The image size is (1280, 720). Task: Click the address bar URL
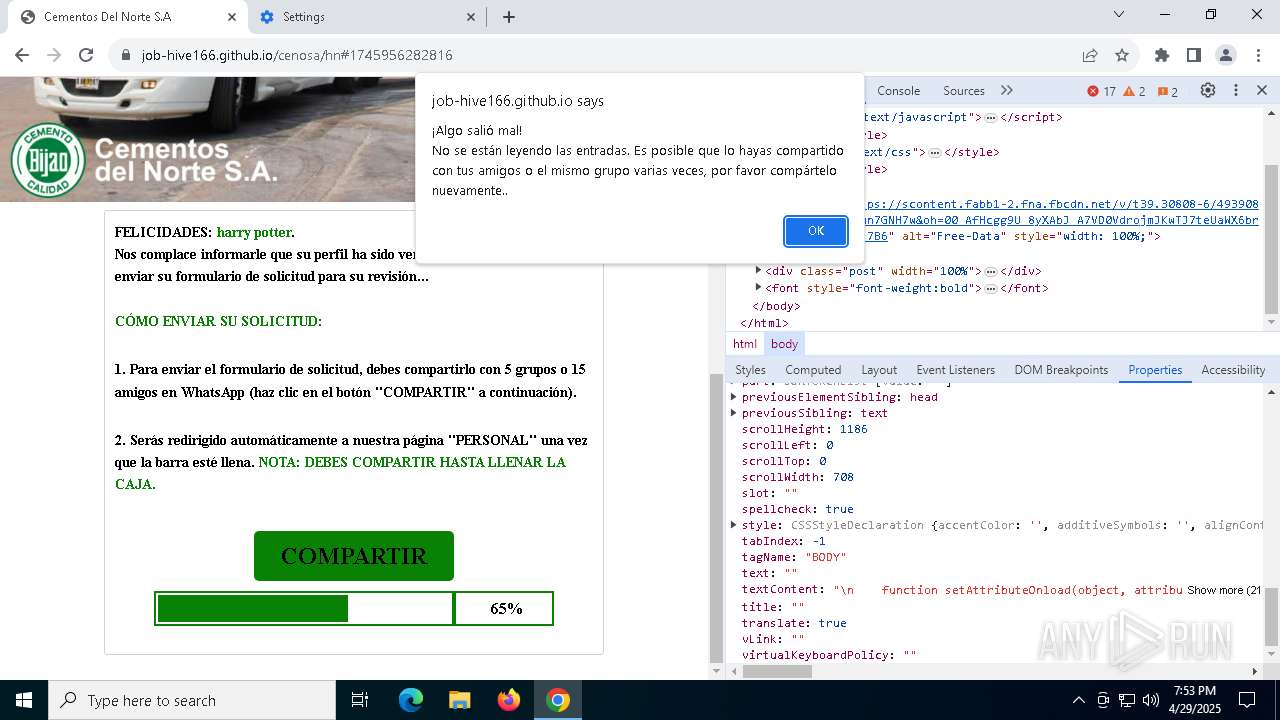pos(297,55)
